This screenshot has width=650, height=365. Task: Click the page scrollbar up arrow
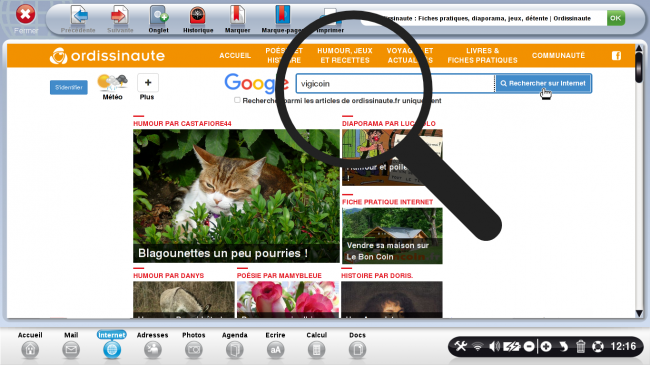click(x=639, y=49)
